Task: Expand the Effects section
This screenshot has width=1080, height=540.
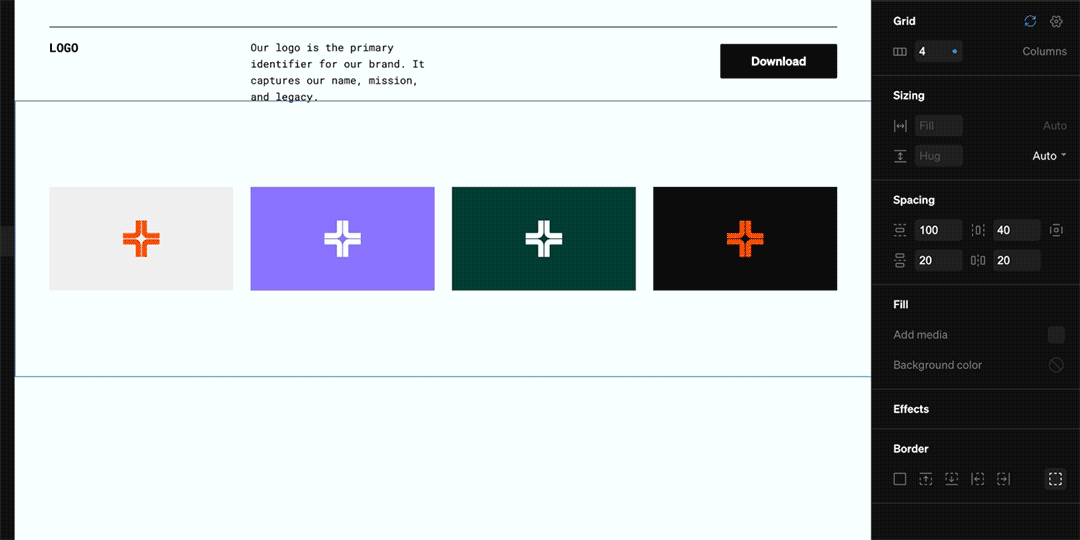Action: click(911, 409)
